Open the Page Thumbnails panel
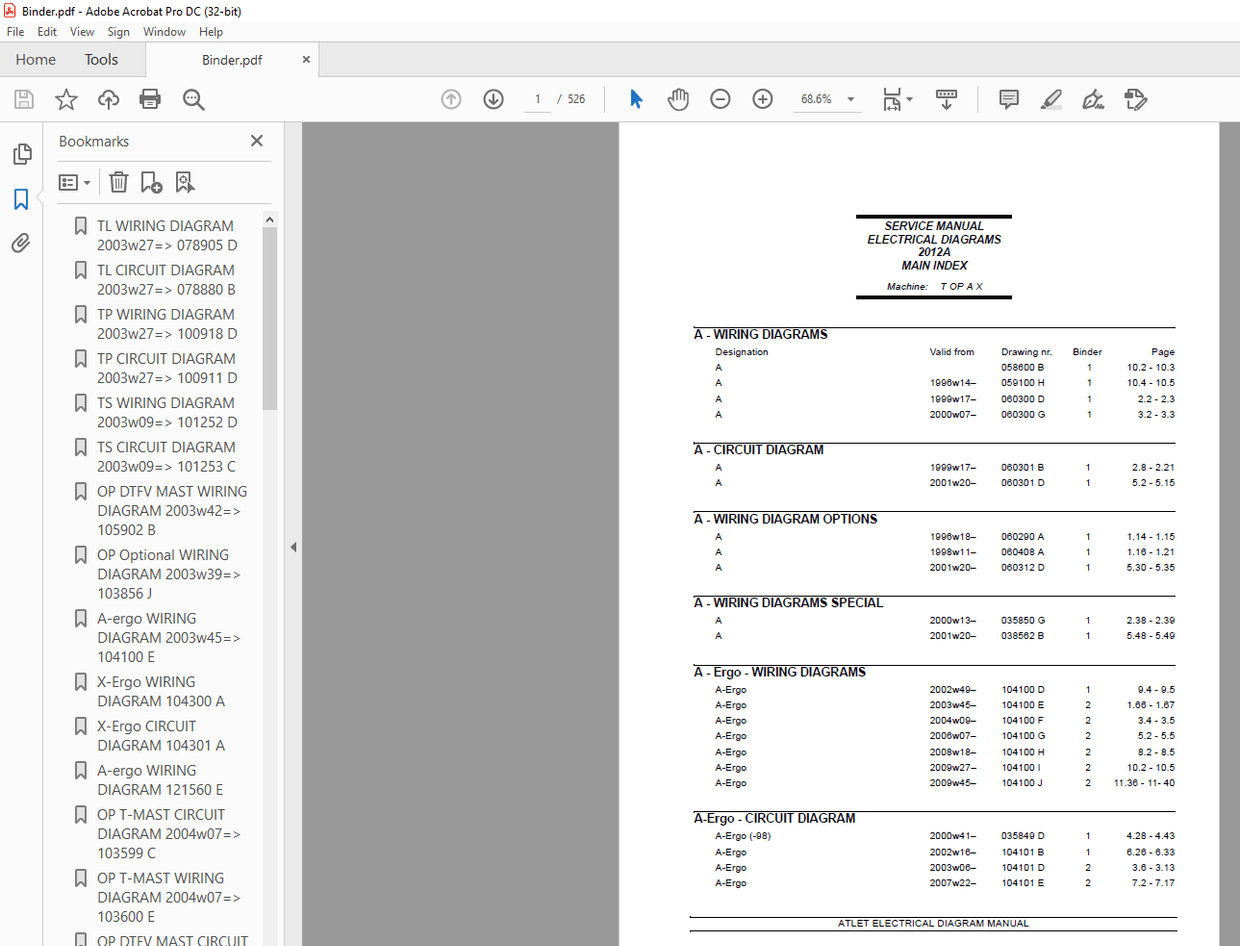This screenshot has height=946, width=1240. [x=22, y=154]
